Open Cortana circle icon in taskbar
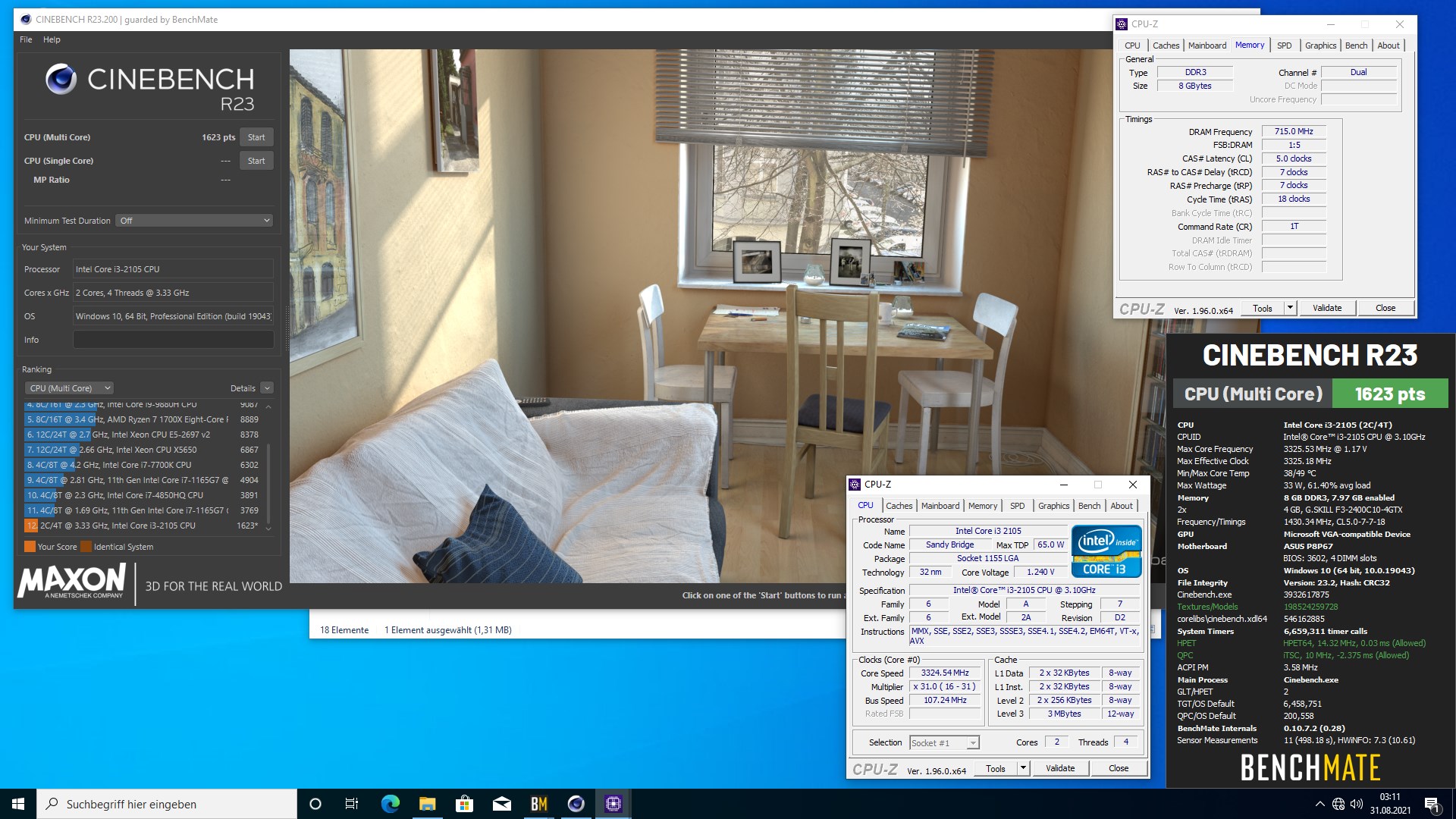1456x819 pixels. point(315,804)
